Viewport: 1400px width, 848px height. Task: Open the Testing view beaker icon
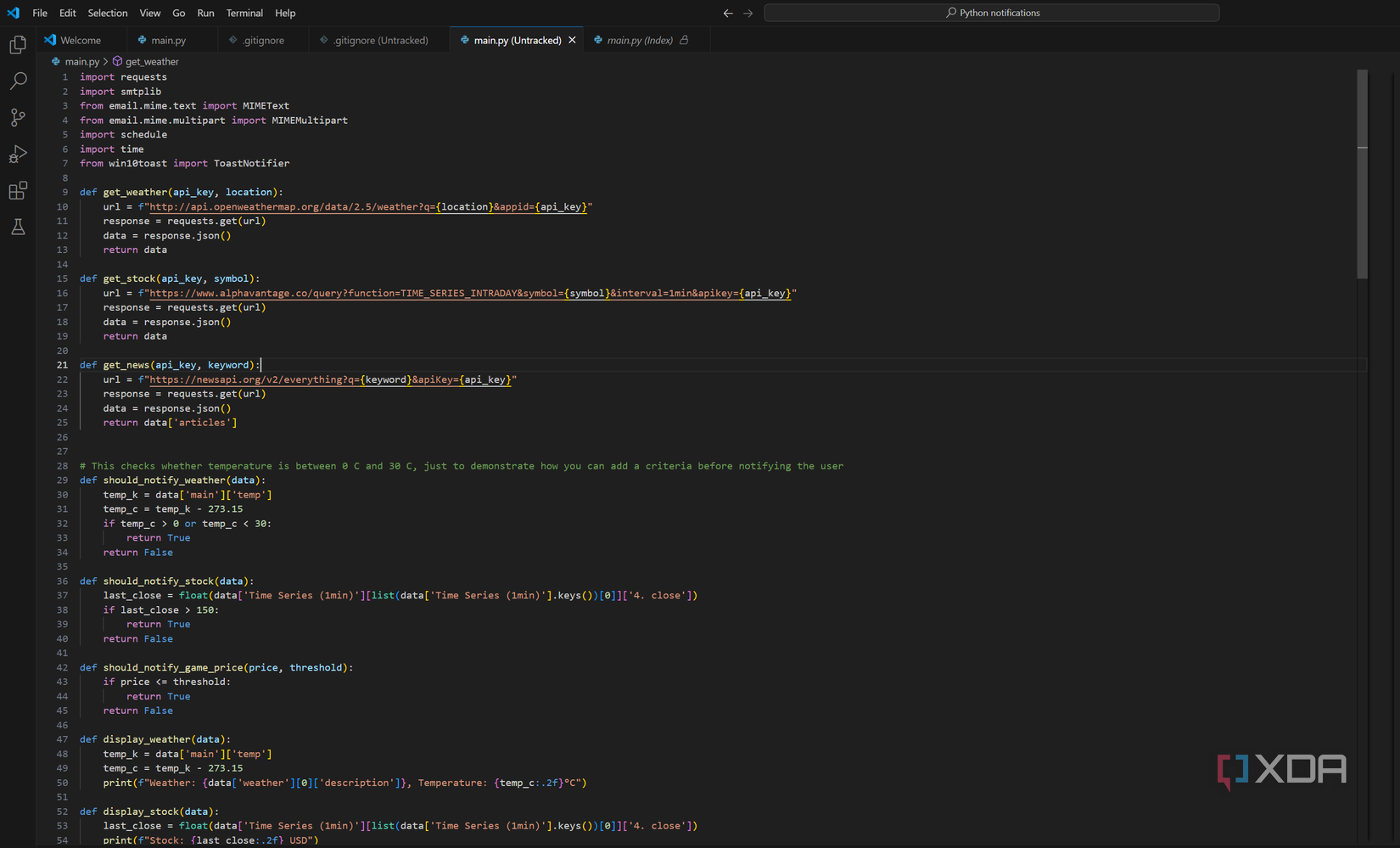point(18,227)
